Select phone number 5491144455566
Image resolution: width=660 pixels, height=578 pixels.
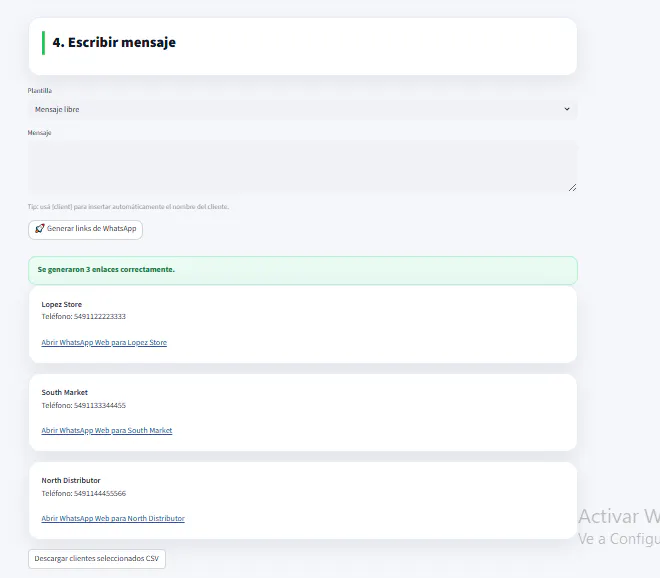click(x=100, y=493)
